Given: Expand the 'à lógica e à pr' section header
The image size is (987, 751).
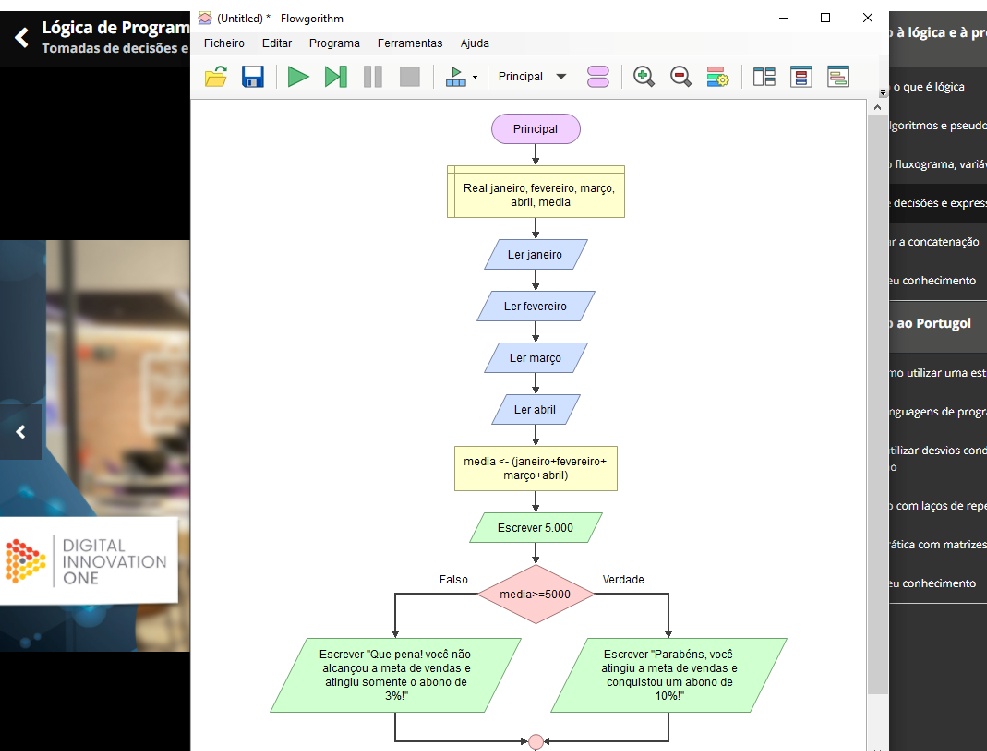Looking at the screenshot, I should coord(938,33).
